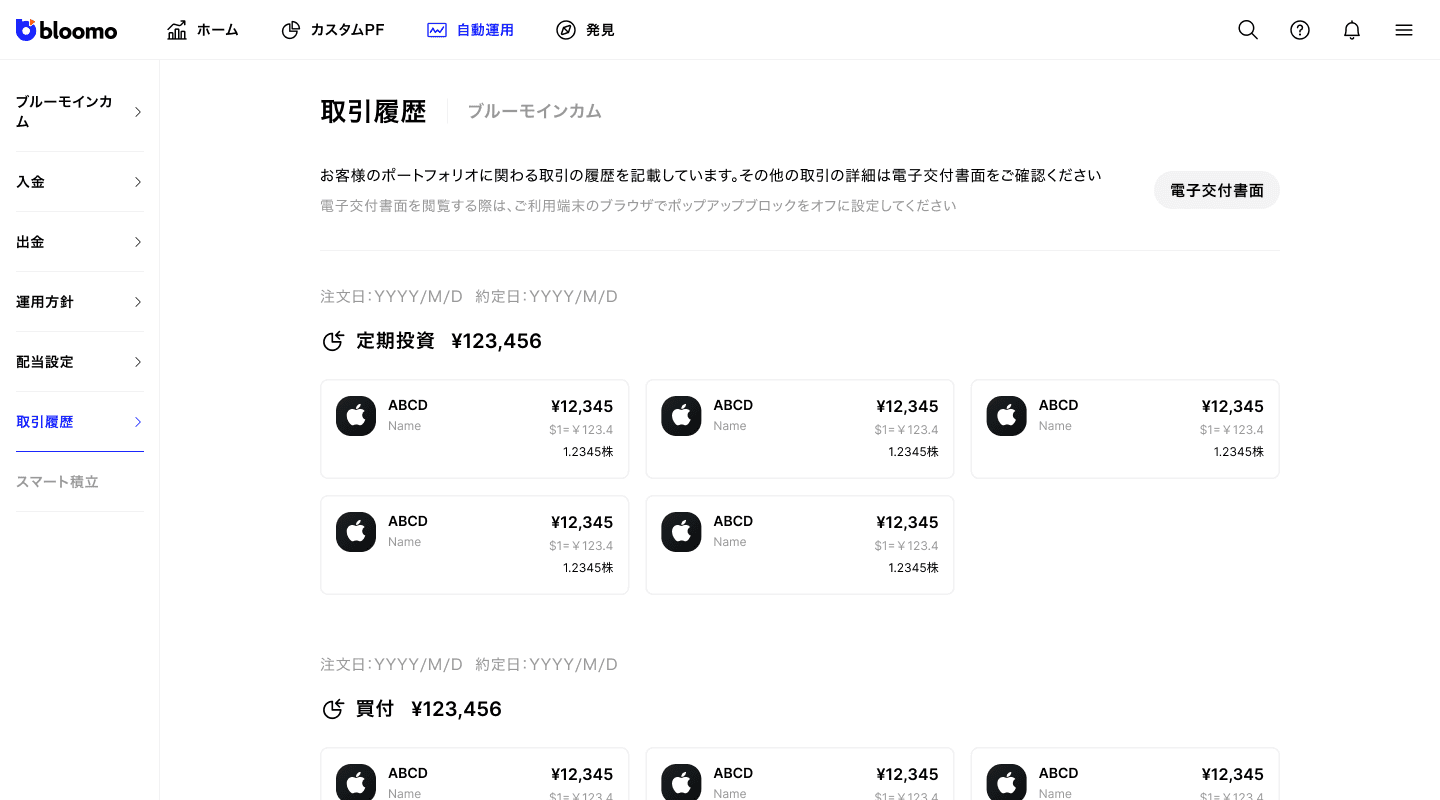Click the カスタムPF pie icon
The image size is (1440, 800).
pos(291,30)
